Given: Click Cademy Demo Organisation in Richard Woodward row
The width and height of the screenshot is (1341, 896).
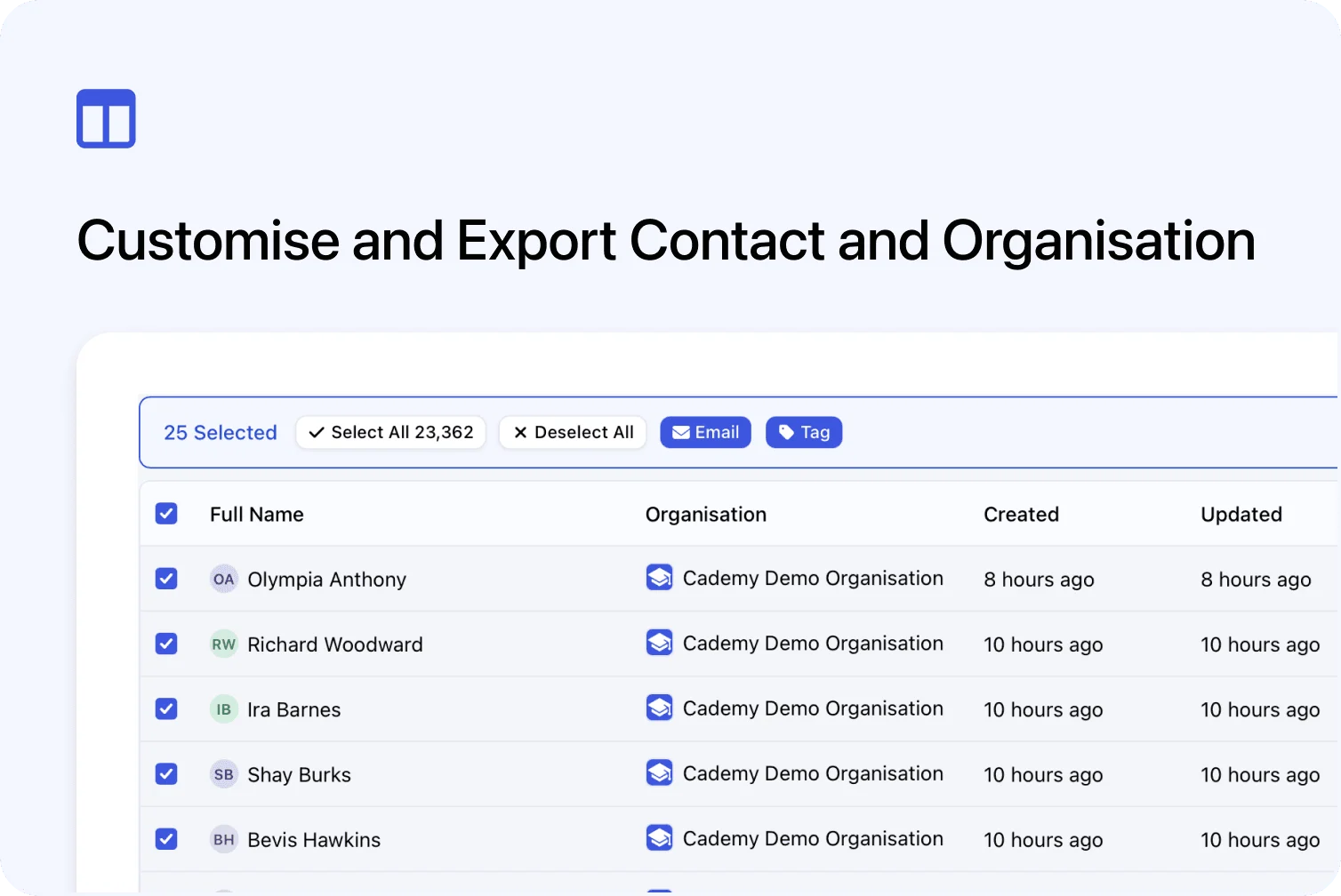Looking at the screenshot, I should pos(813,644).
